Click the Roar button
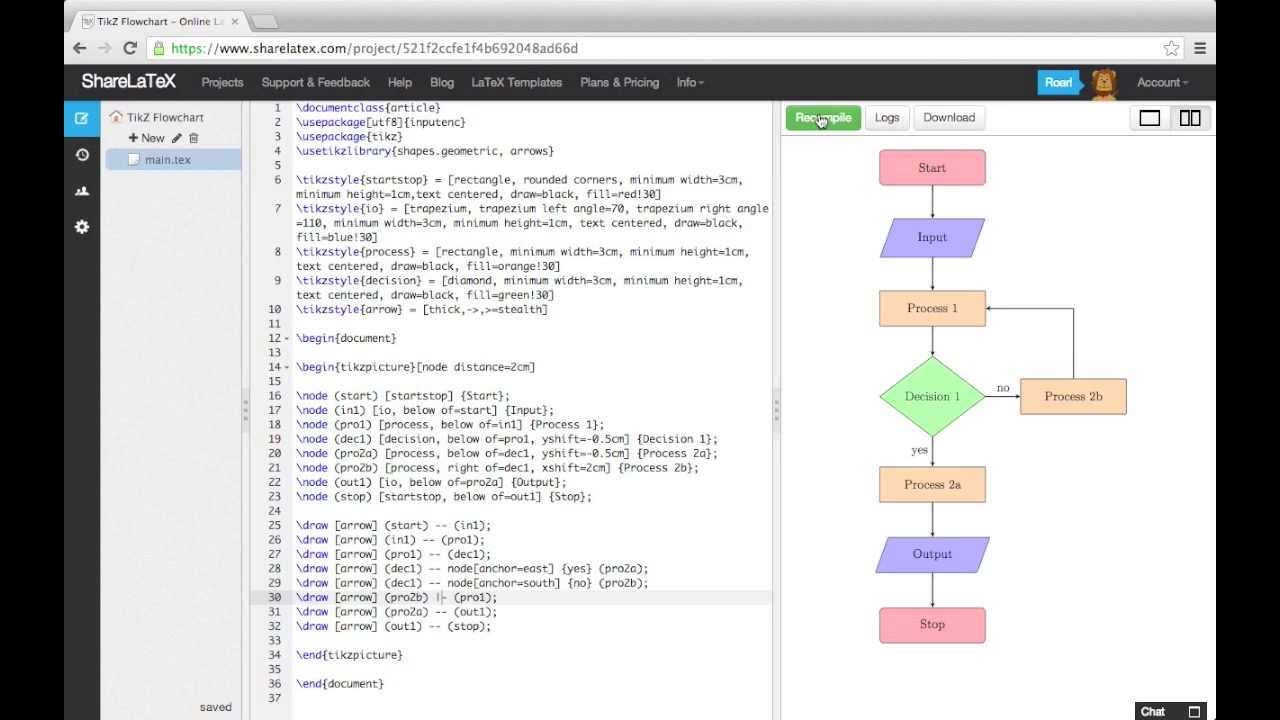 (1059, 83)
